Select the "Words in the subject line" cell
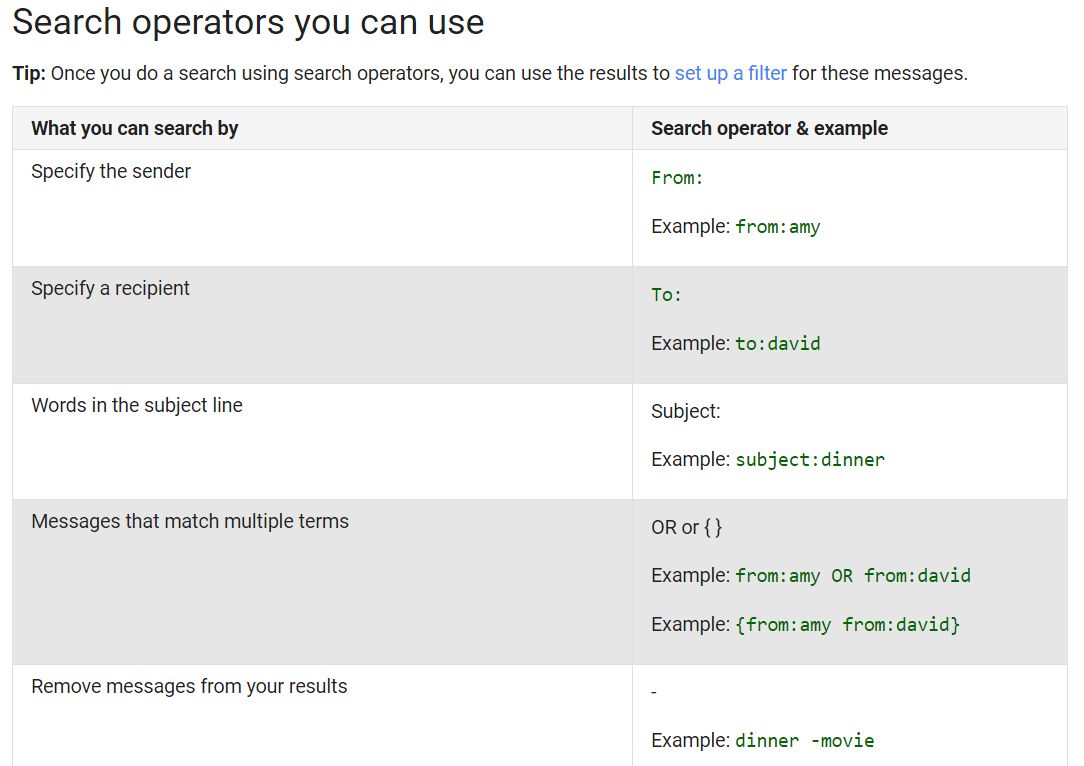This screenshot has width=1084, height=766. (137, 405)
